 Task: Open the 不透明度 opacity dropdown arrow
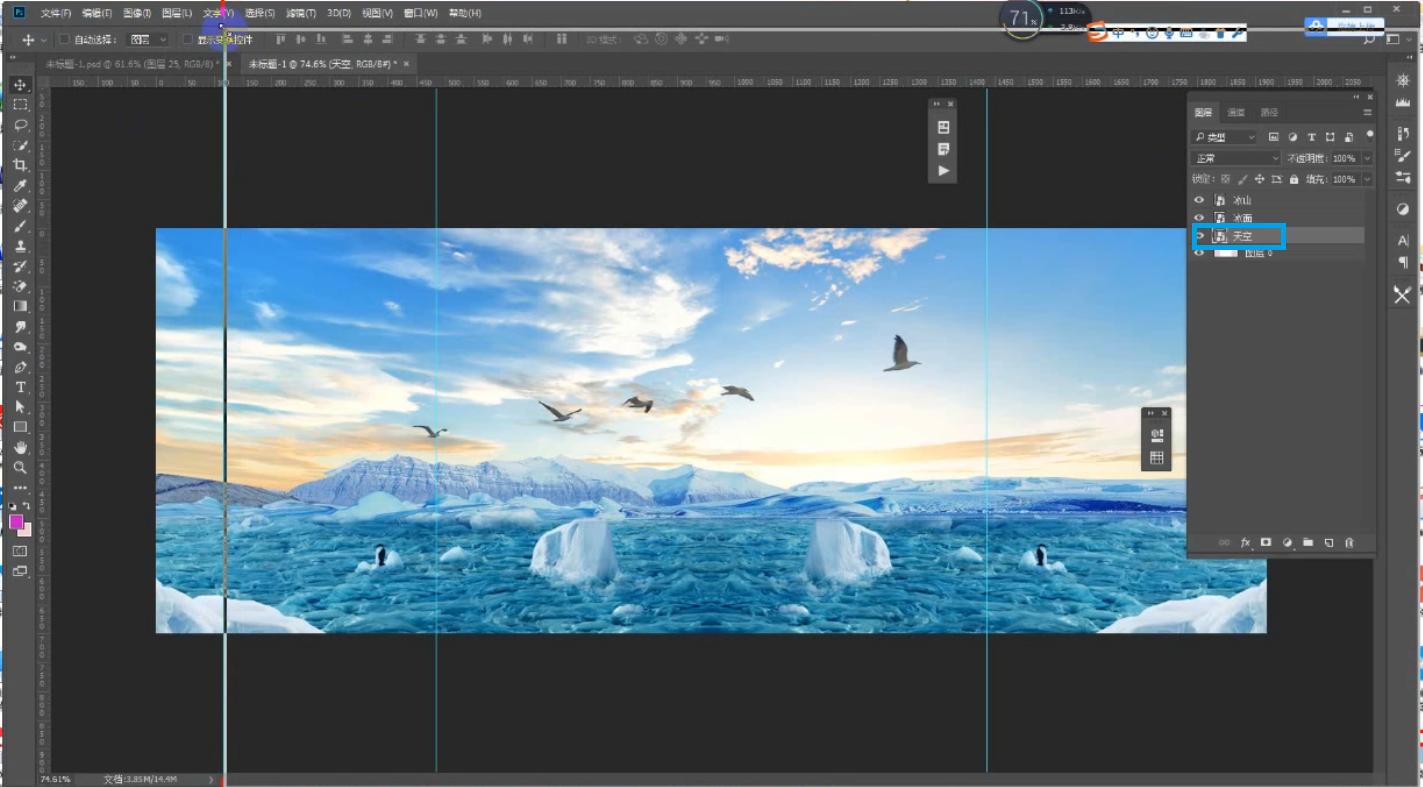[x=1367, y=157]
